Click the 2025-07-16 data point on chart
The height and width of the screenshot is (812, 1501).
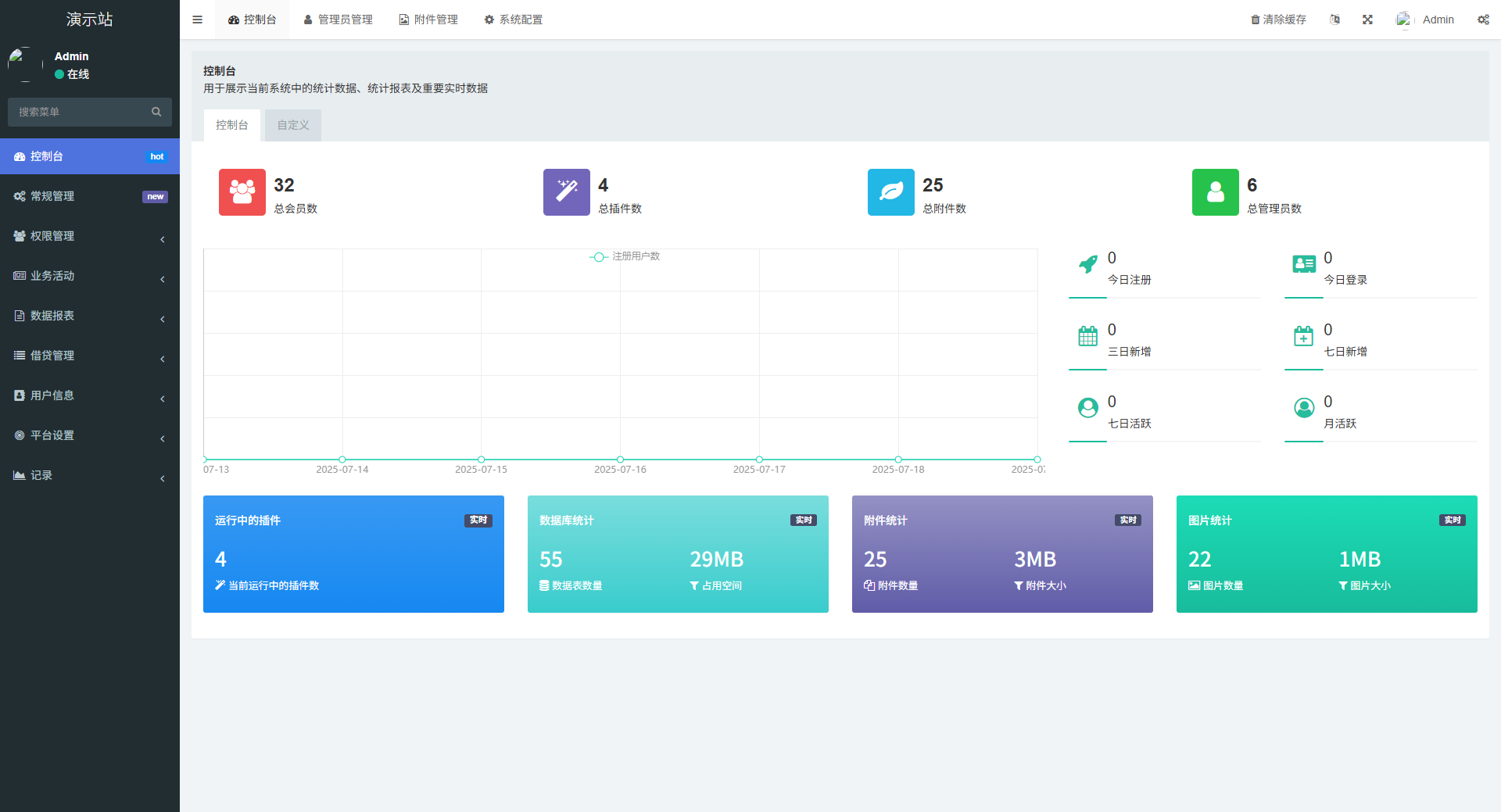point(620,460)
